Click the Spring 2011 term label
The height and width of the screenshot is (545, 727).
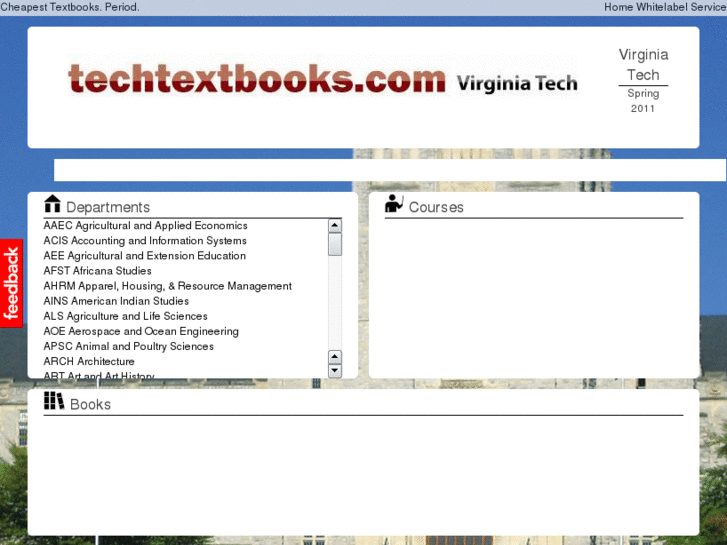click(x=643, y=101)
